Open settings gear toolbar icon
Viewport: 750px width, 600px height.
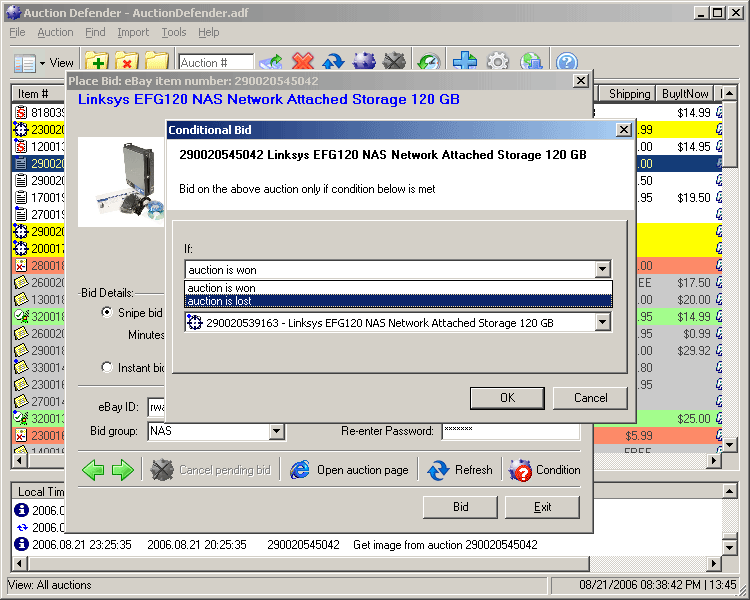[x=498, y=62]
